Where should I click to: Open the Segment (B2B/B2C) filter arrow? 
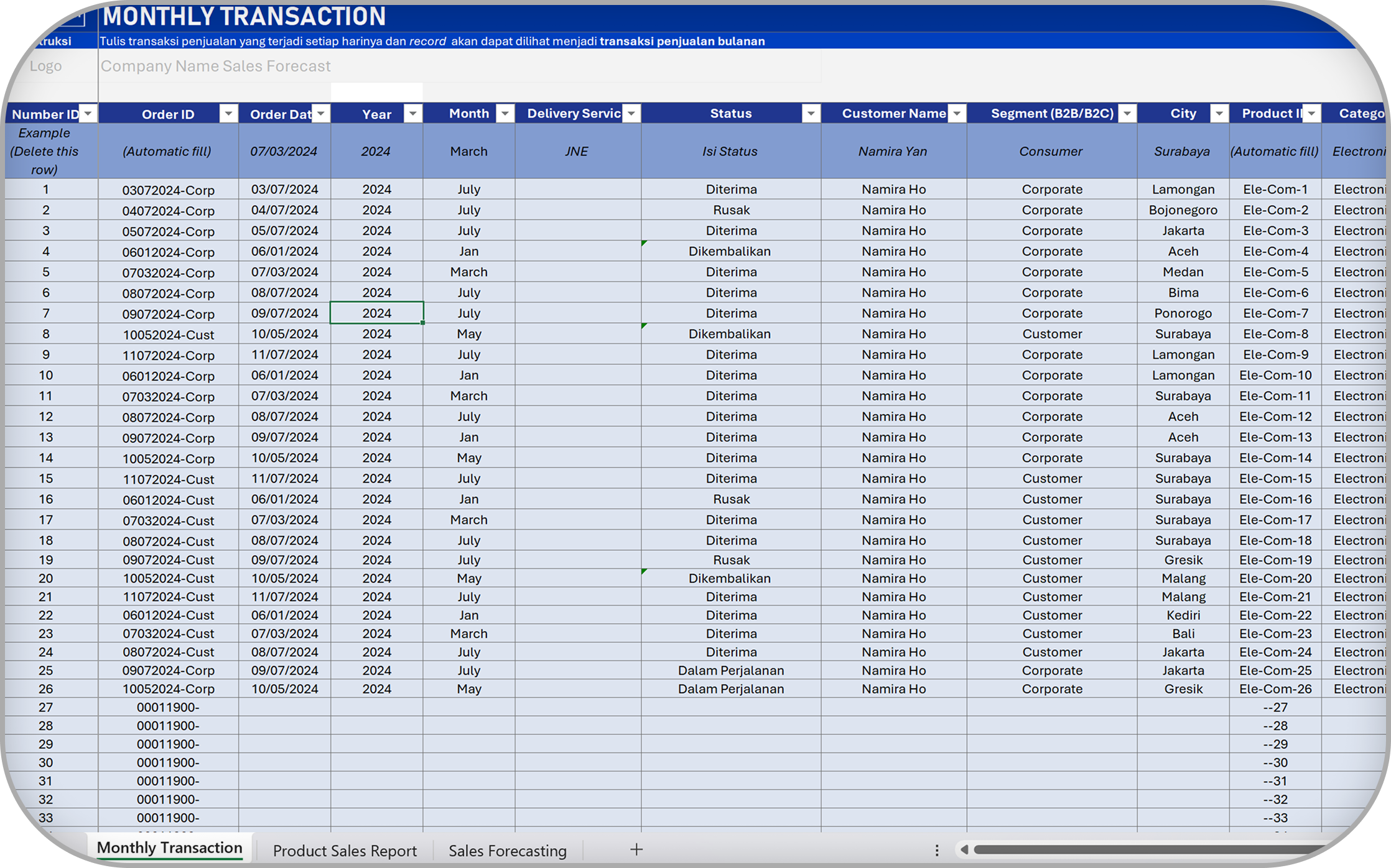pos(1127,114)
